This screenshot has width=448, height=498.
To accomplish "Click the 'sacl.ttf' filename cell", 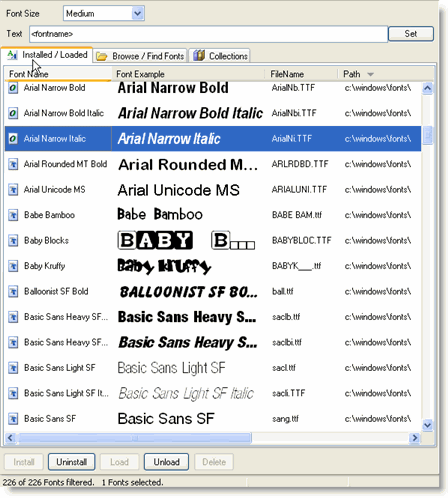I will pos(284,368).
